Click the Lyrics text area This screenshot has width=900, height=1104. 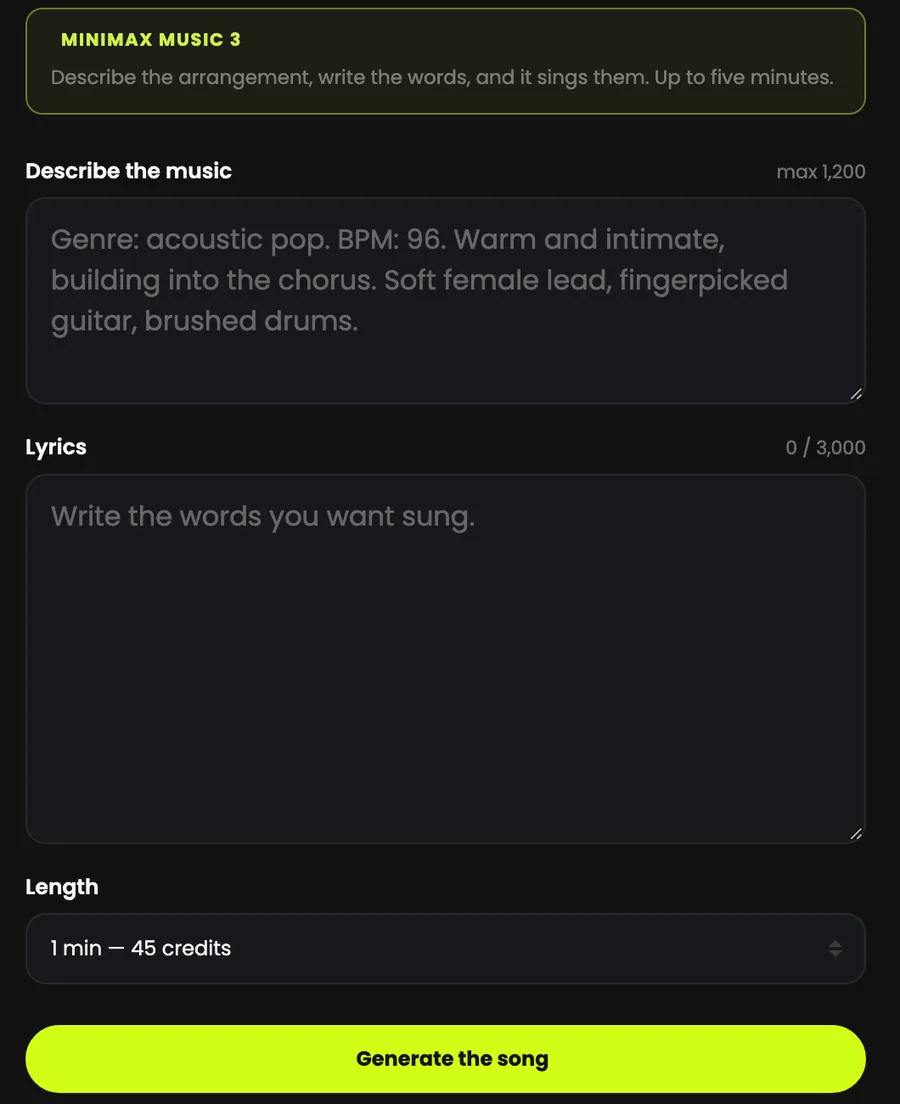click(445, 659)
